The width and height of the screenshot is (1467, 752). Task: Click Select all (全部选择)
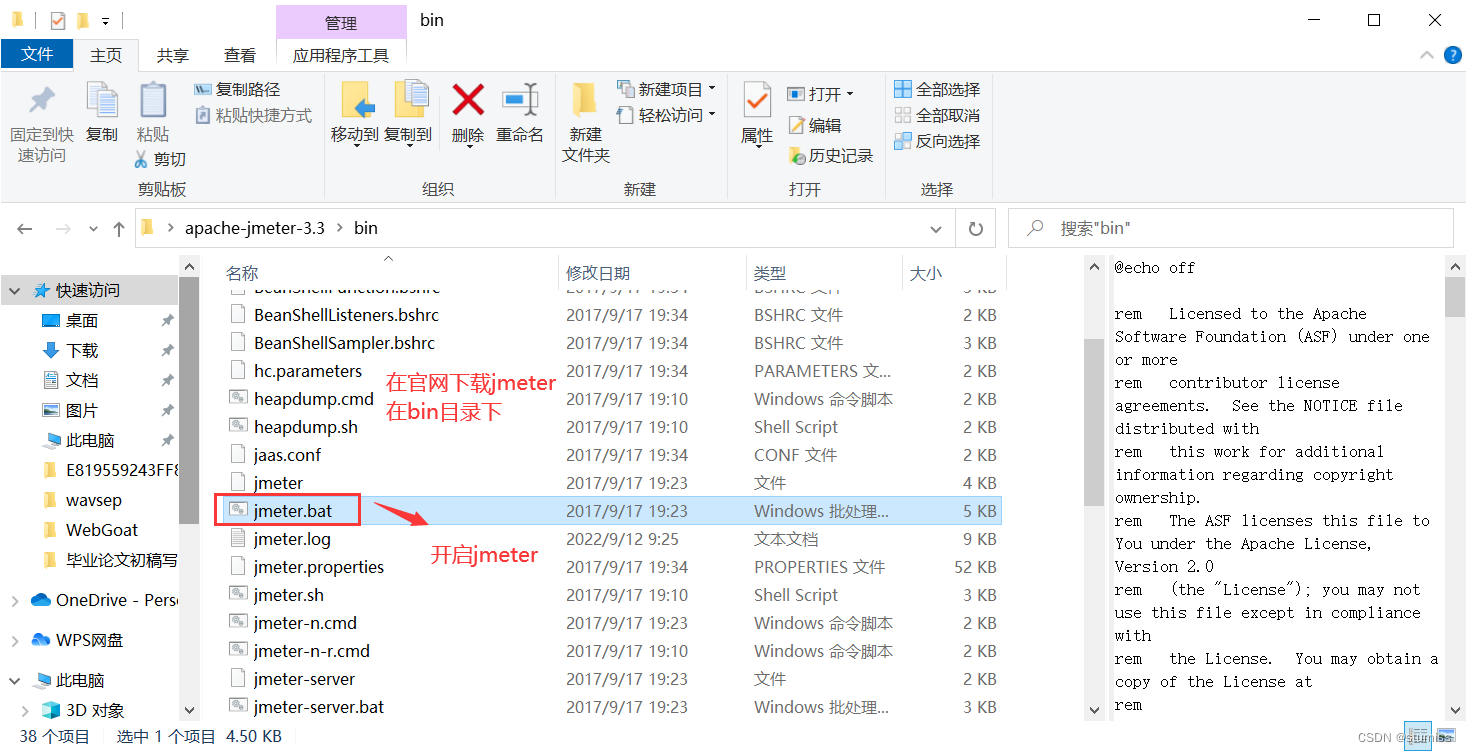click(937, 89)
